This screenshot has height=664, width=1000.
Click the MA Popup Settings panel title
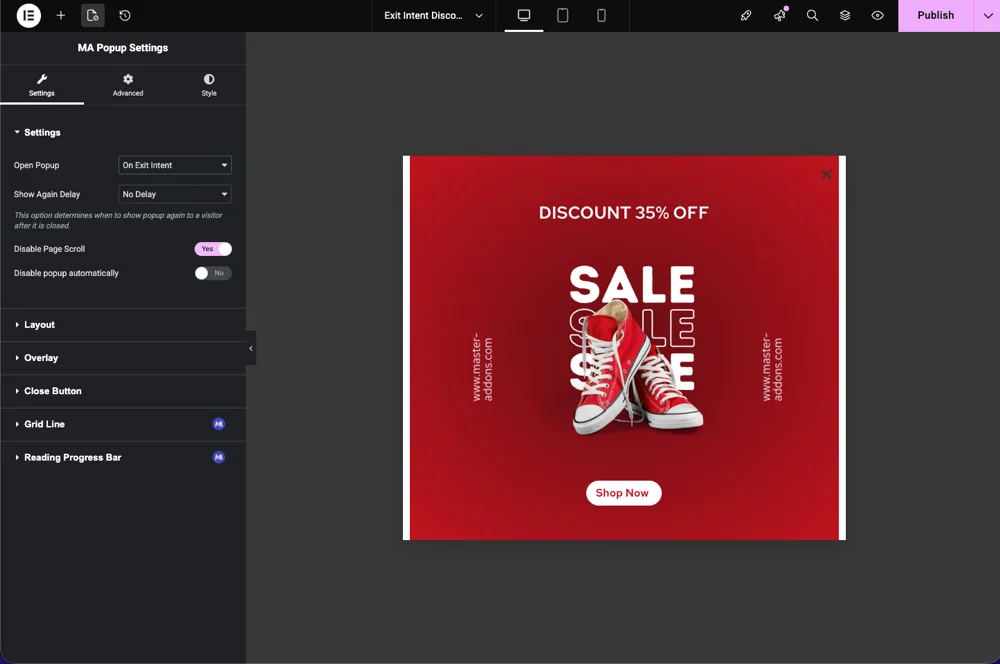(122, 48)
